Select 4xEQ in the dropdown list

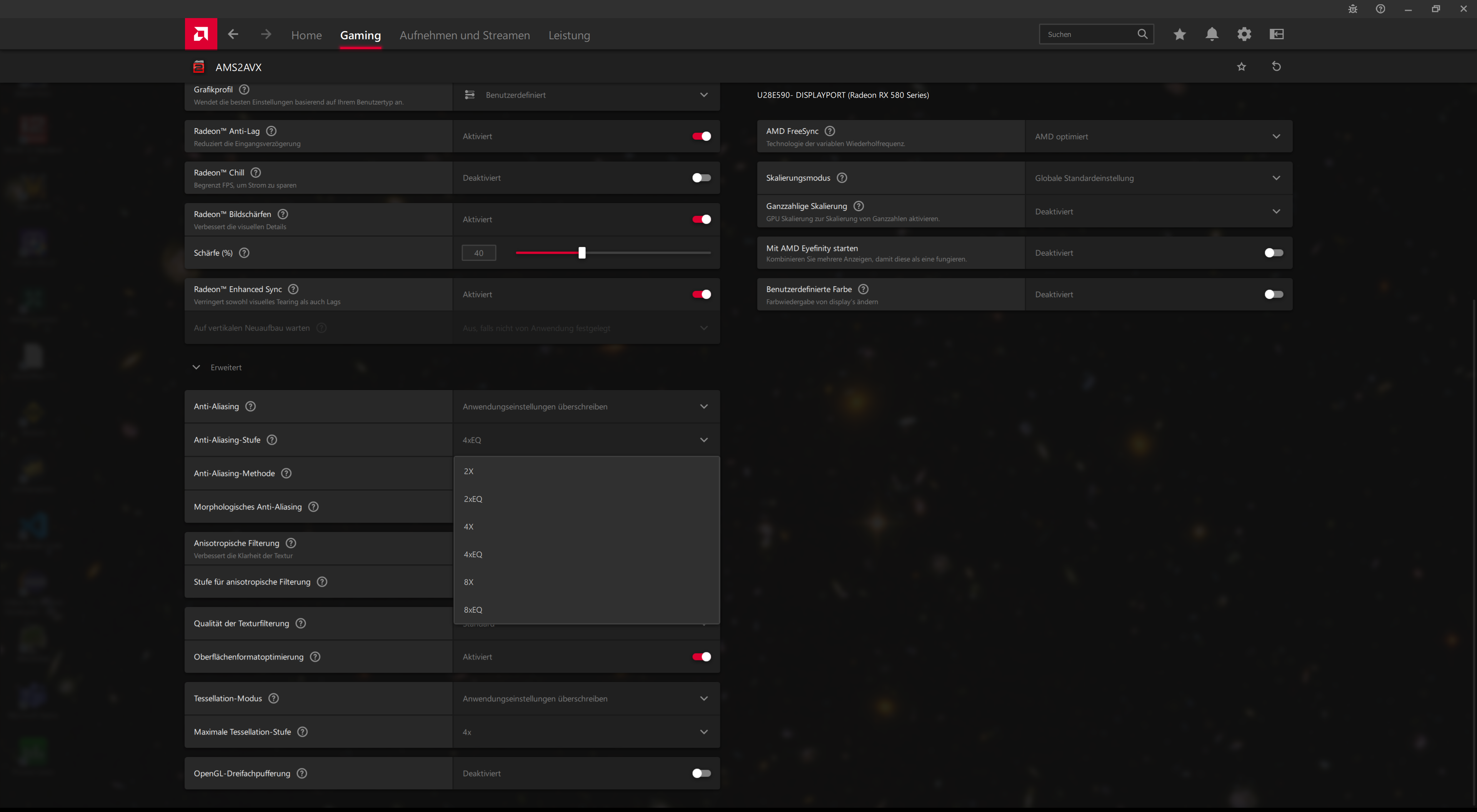click(x=587, y=555)
